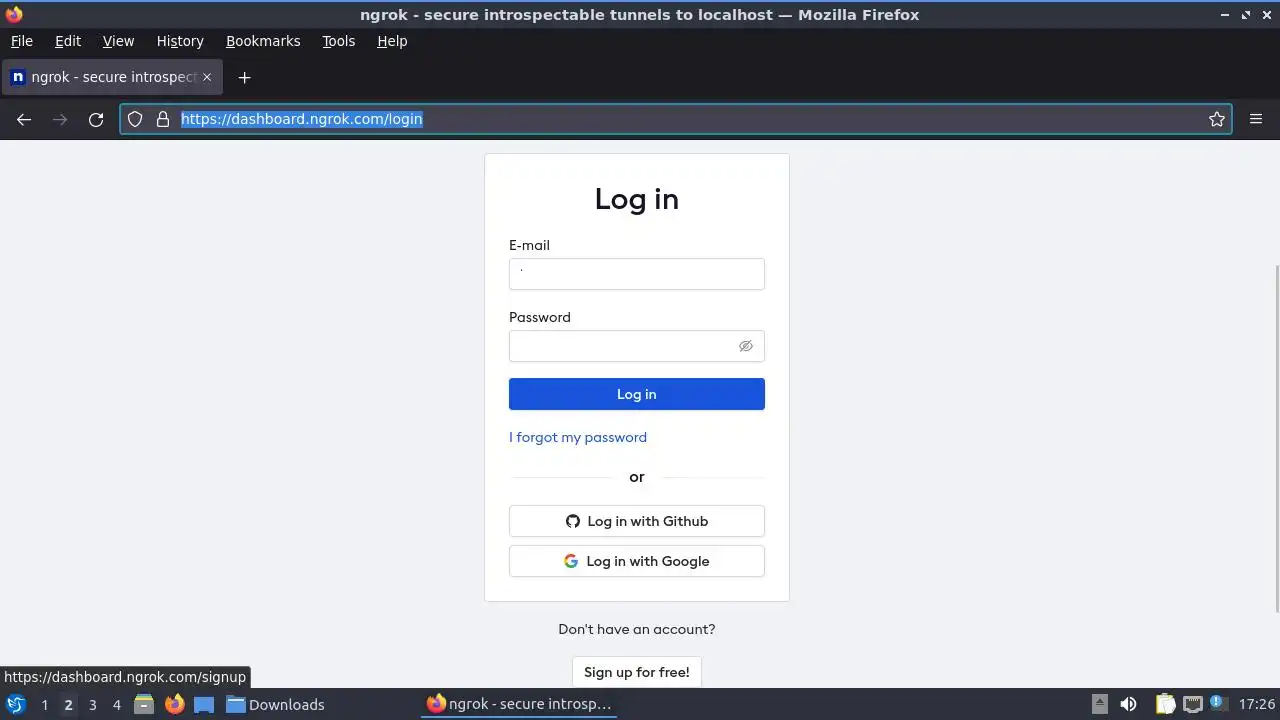Click the URL address bar
This screenshot has width=1280, height=720.
(x=676, y=119)
